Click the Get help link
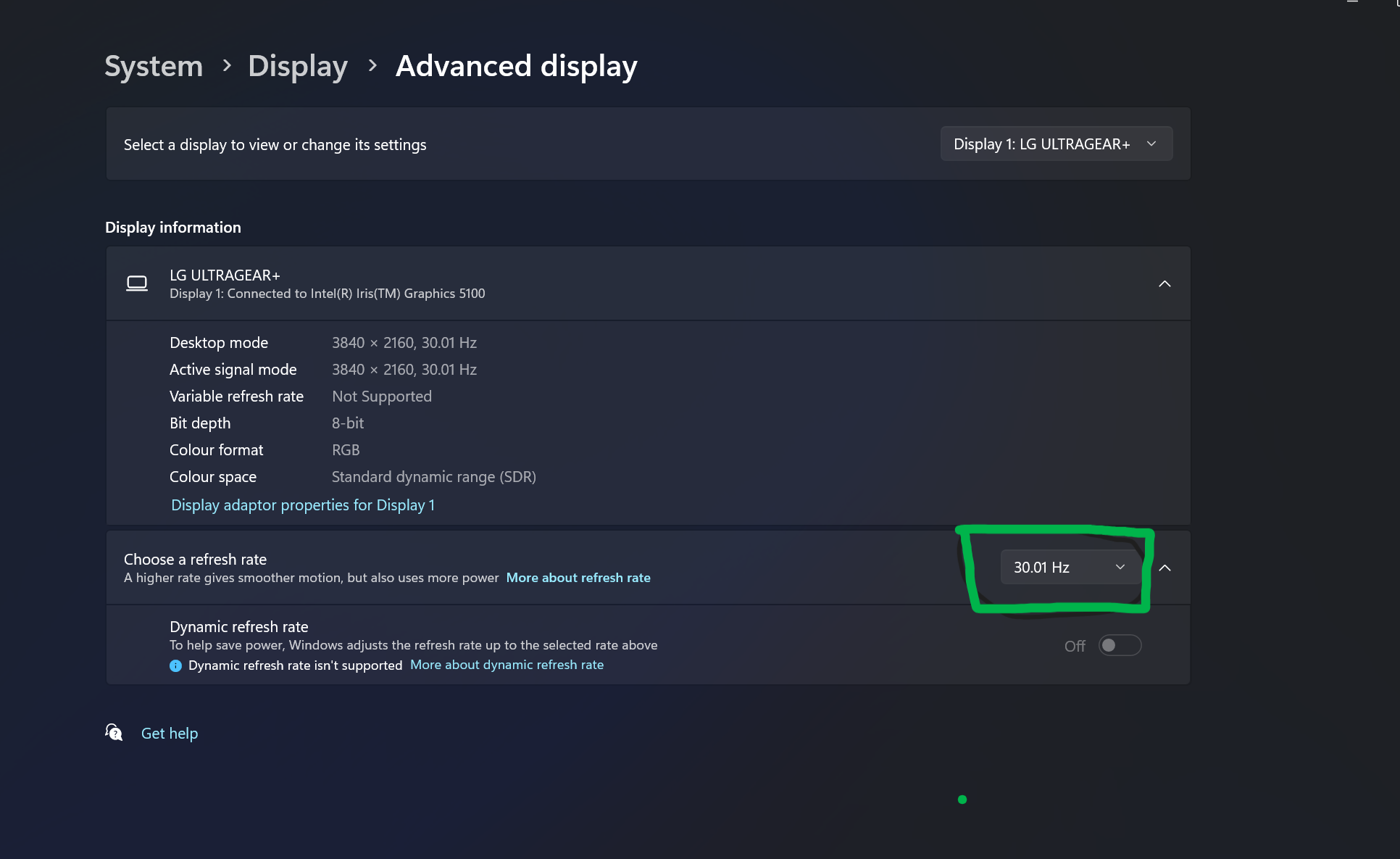Screen dimensions: 1400x859 pos(170,734)
